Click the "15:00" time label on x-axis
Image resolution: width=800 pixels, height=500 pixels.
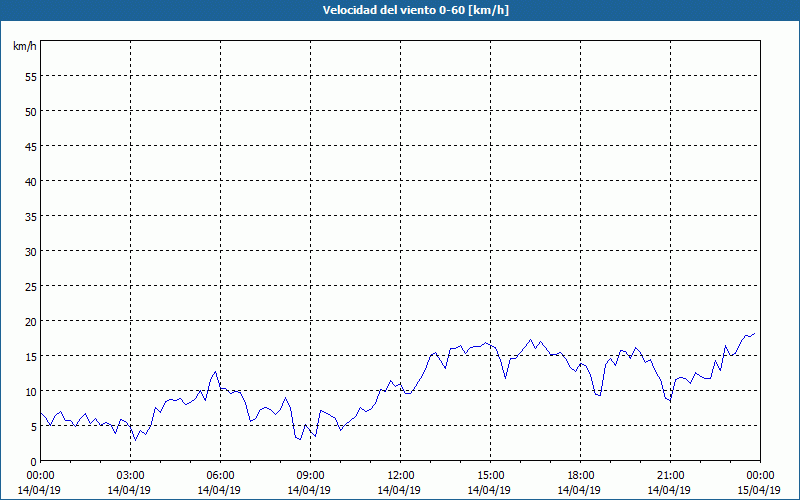(491, 476)
